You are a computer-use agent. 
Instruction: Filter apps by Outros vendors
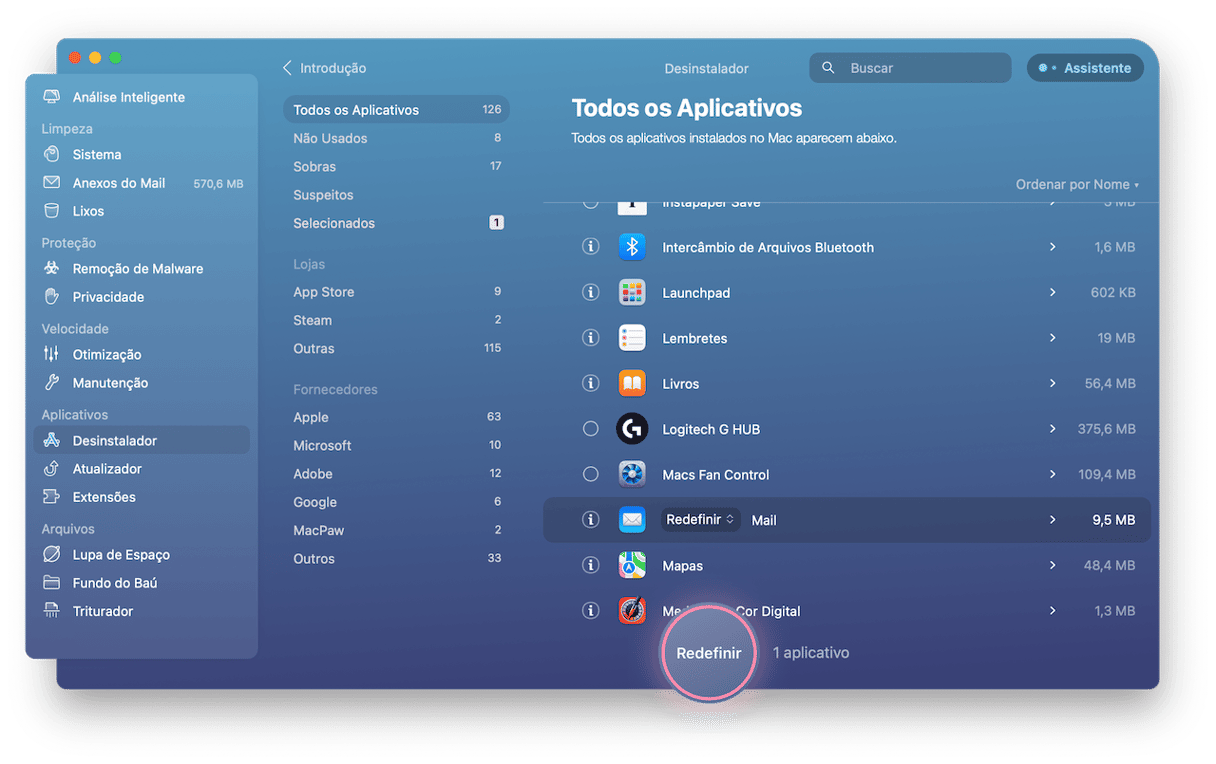(396, 559)
